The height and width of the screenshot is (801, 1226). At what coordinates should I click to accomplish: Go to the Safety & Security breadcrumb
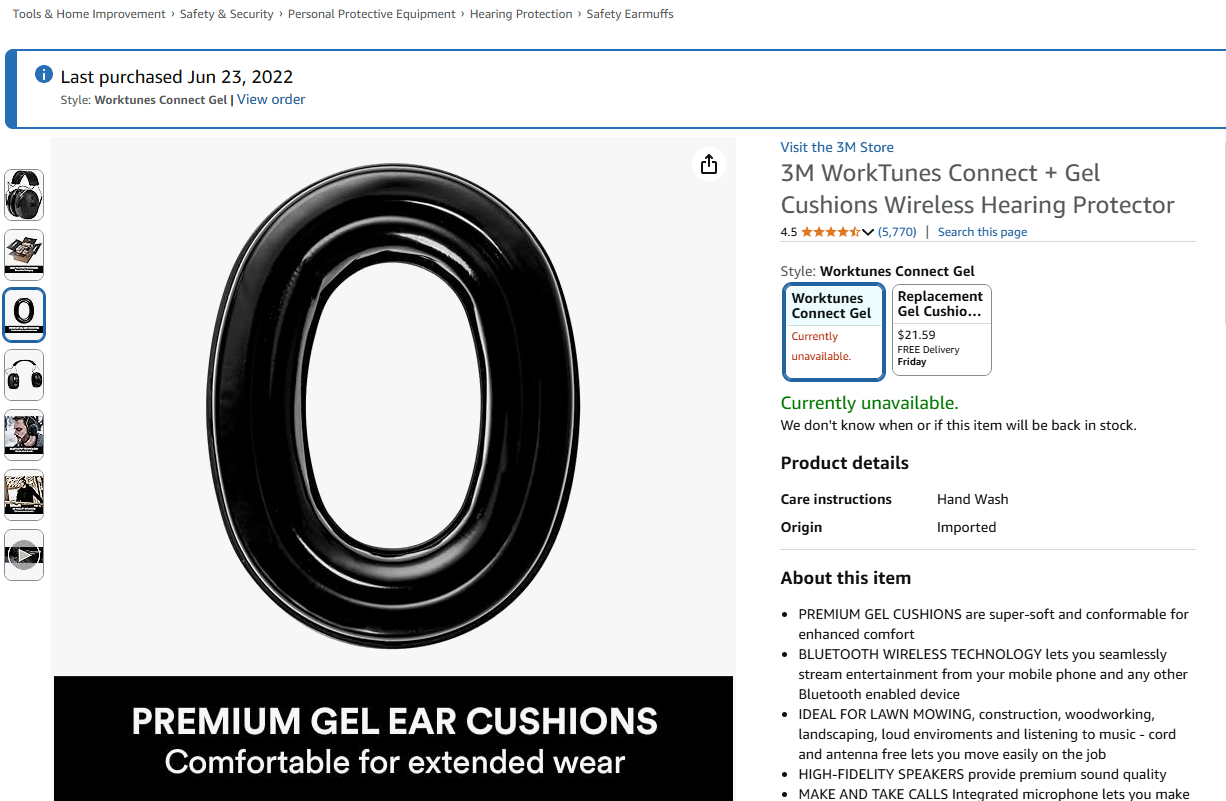(227, 14)
